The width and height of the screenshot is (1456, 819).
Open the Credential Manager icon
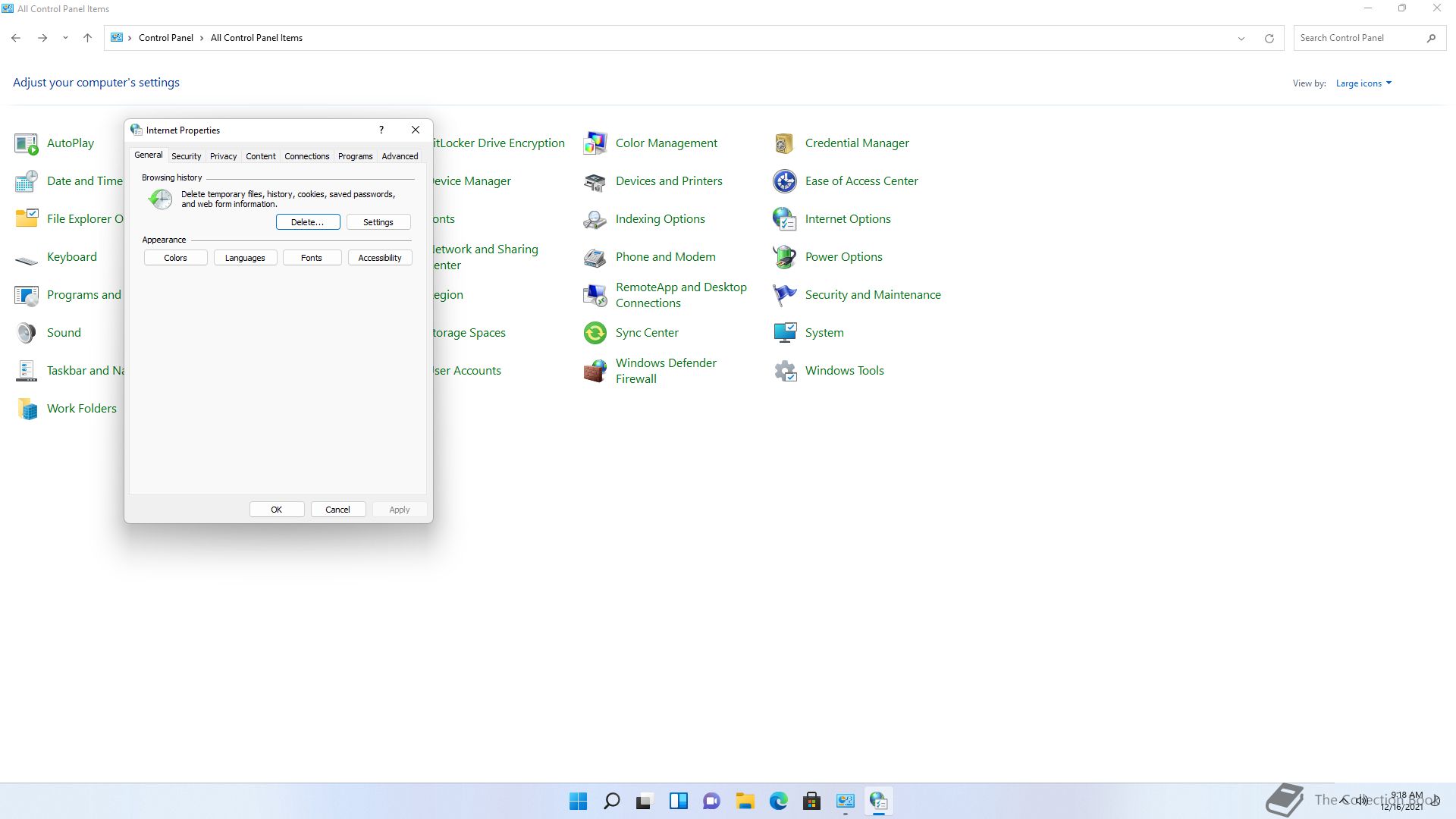click(785, 143)
